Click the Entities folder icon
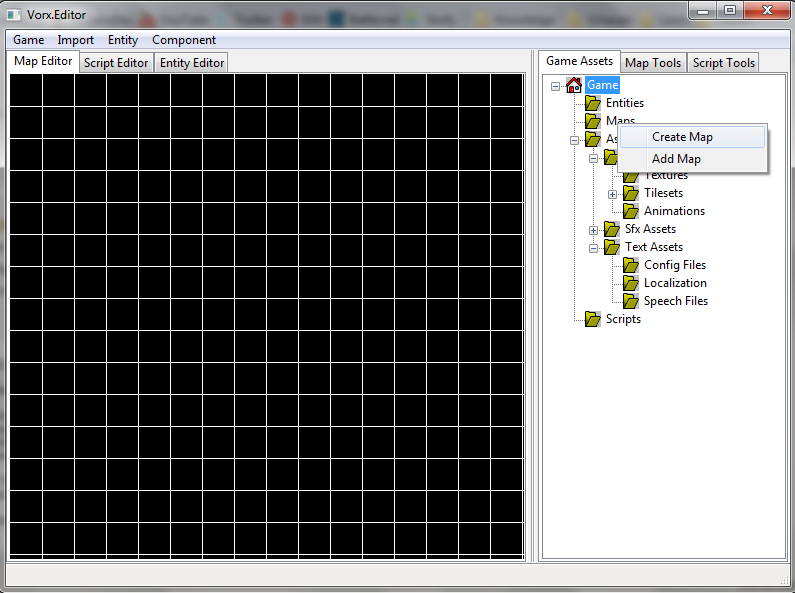Image resolution: width=795 pixels, height=593 pixels. pyautogui.click(x=593, y=103)
